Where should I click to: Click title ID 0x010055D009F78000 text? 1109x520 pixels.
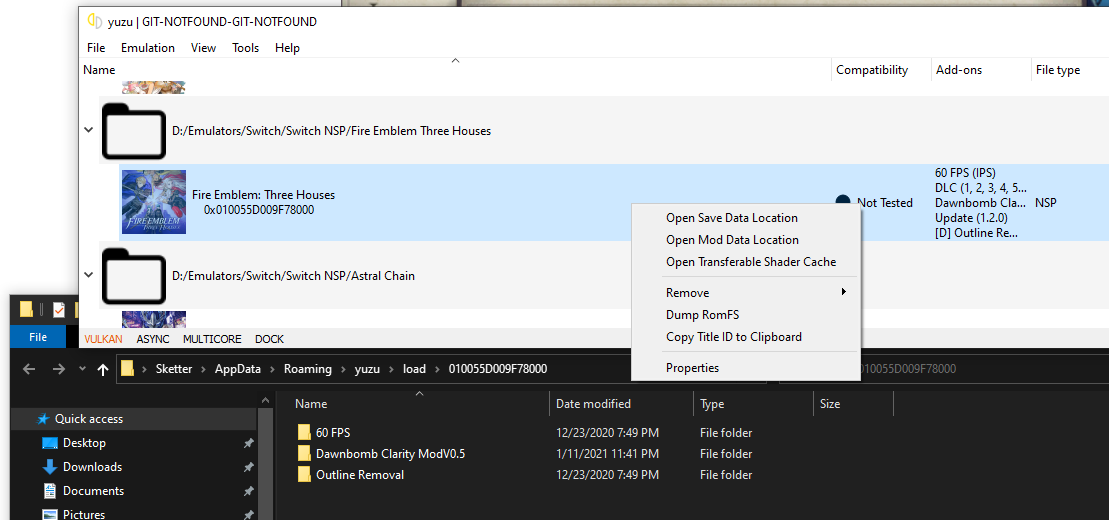(x=259, y=209)
